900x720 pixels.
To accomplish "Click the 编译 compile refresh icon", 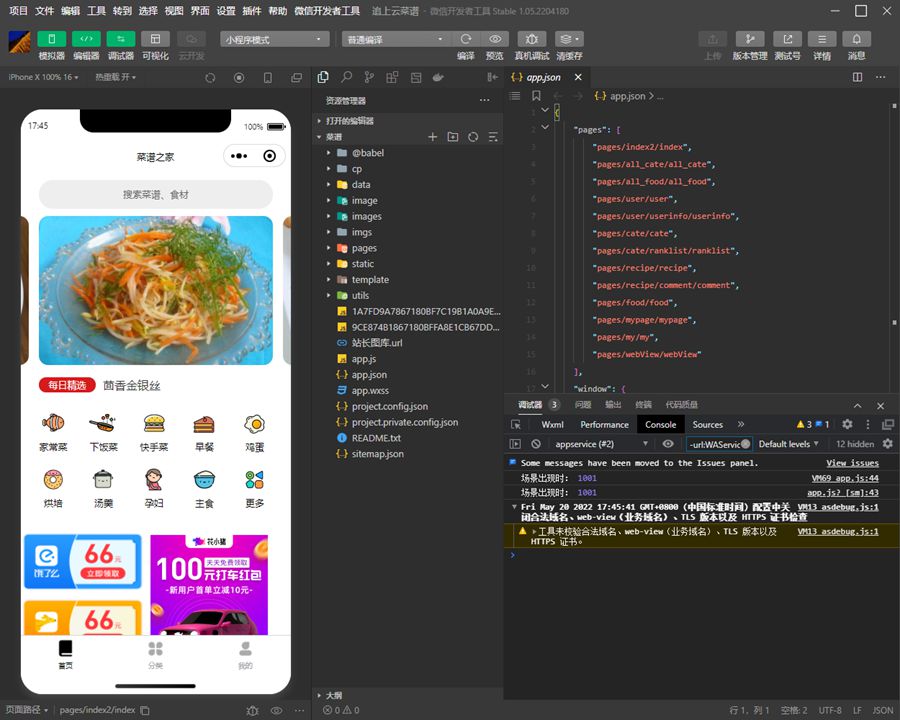I will point(466,39).
